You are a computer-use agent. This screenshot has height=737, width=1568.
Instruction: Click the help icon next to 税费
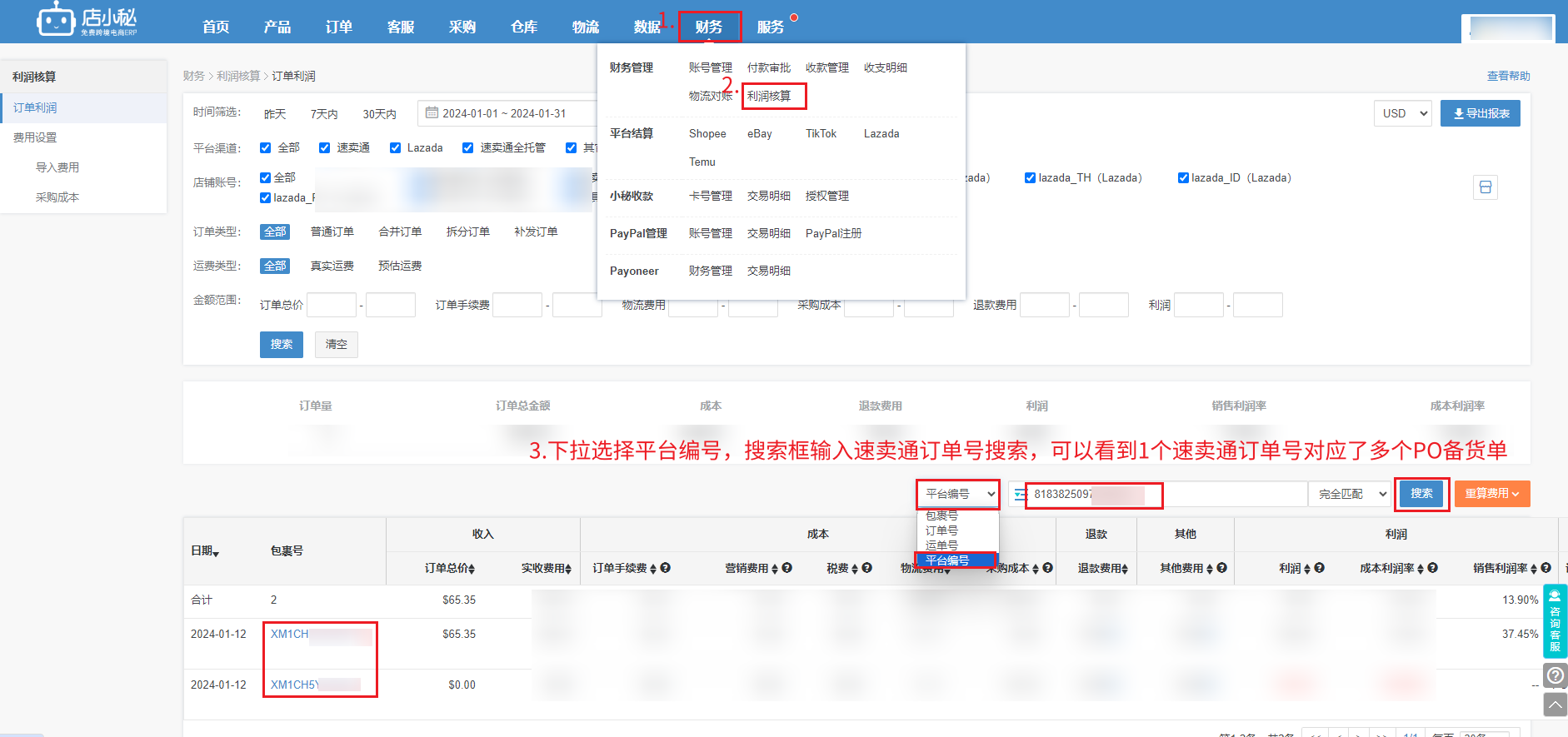tap(866, 568)
